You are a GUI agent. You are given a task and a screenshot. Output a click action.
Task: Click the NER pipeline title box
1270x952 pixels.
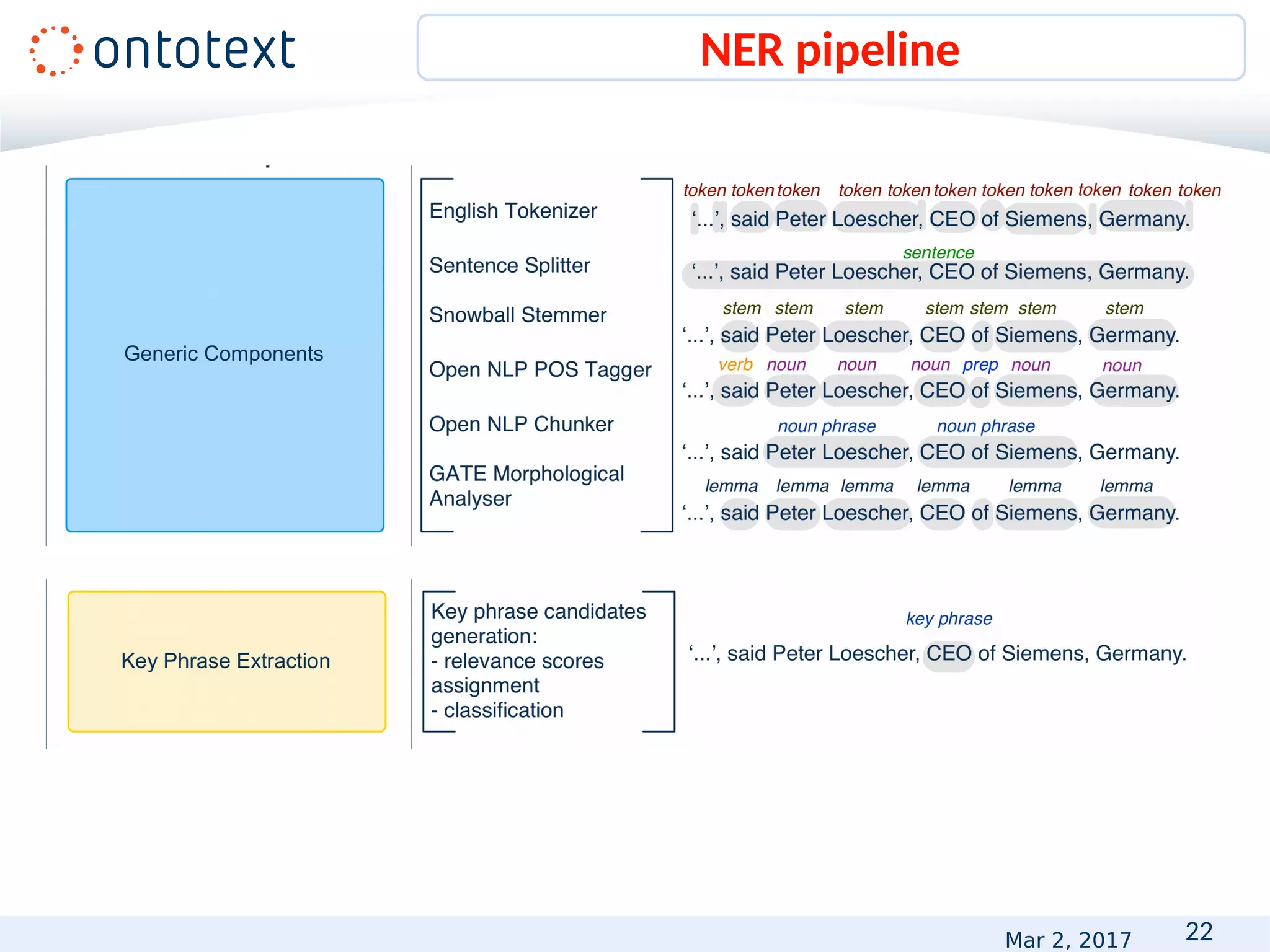(x=830, y=48)
